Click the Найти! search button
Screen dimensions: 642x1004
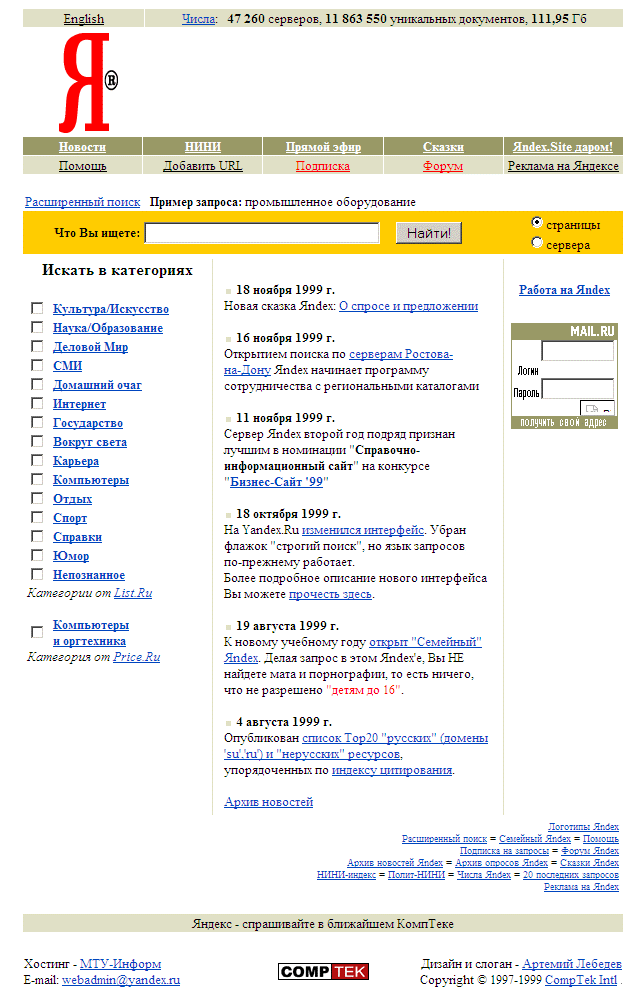click(x=429, y=232)
